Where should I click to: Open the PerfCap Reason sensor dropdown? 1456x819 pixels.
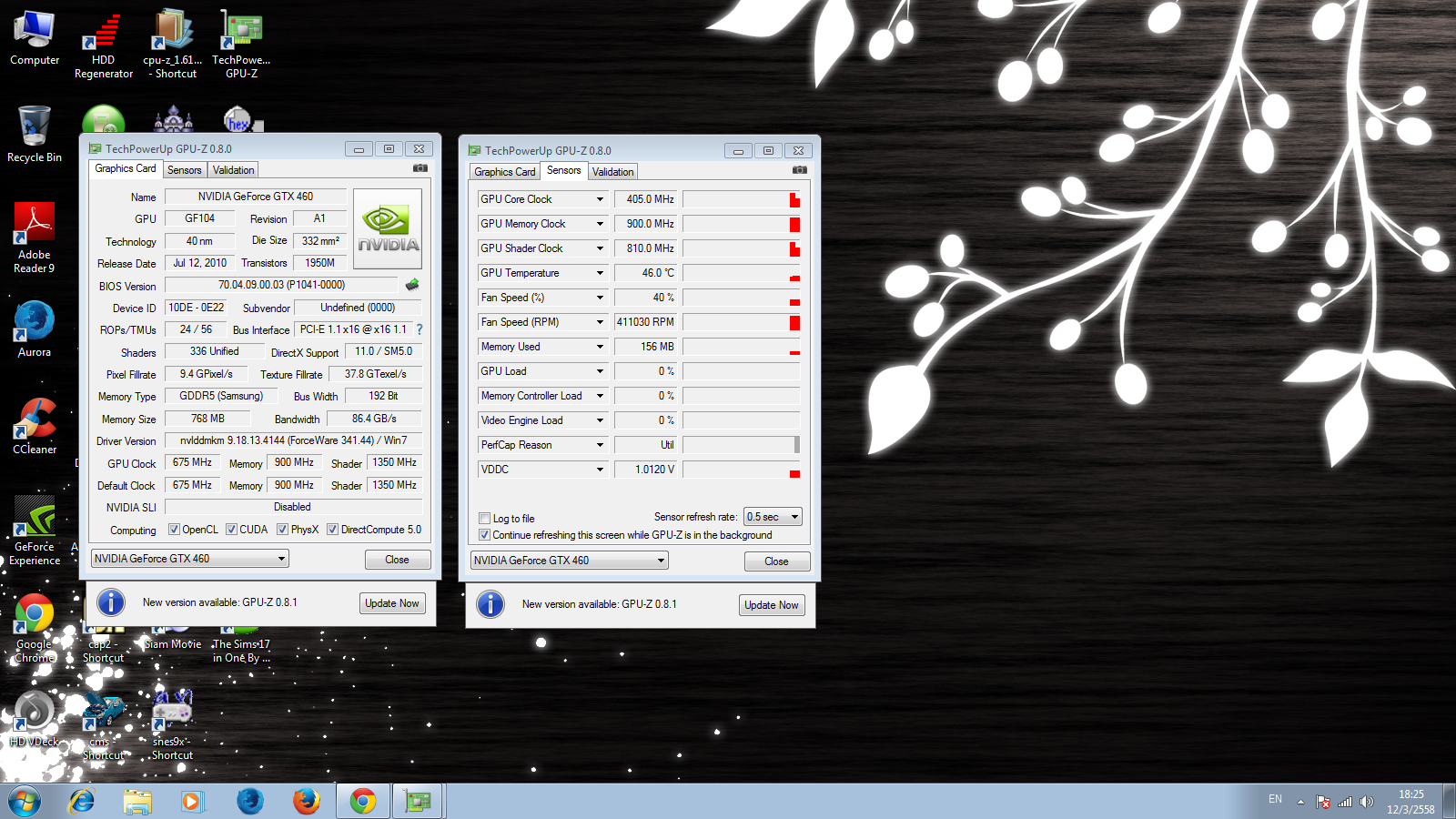point(600,445)
